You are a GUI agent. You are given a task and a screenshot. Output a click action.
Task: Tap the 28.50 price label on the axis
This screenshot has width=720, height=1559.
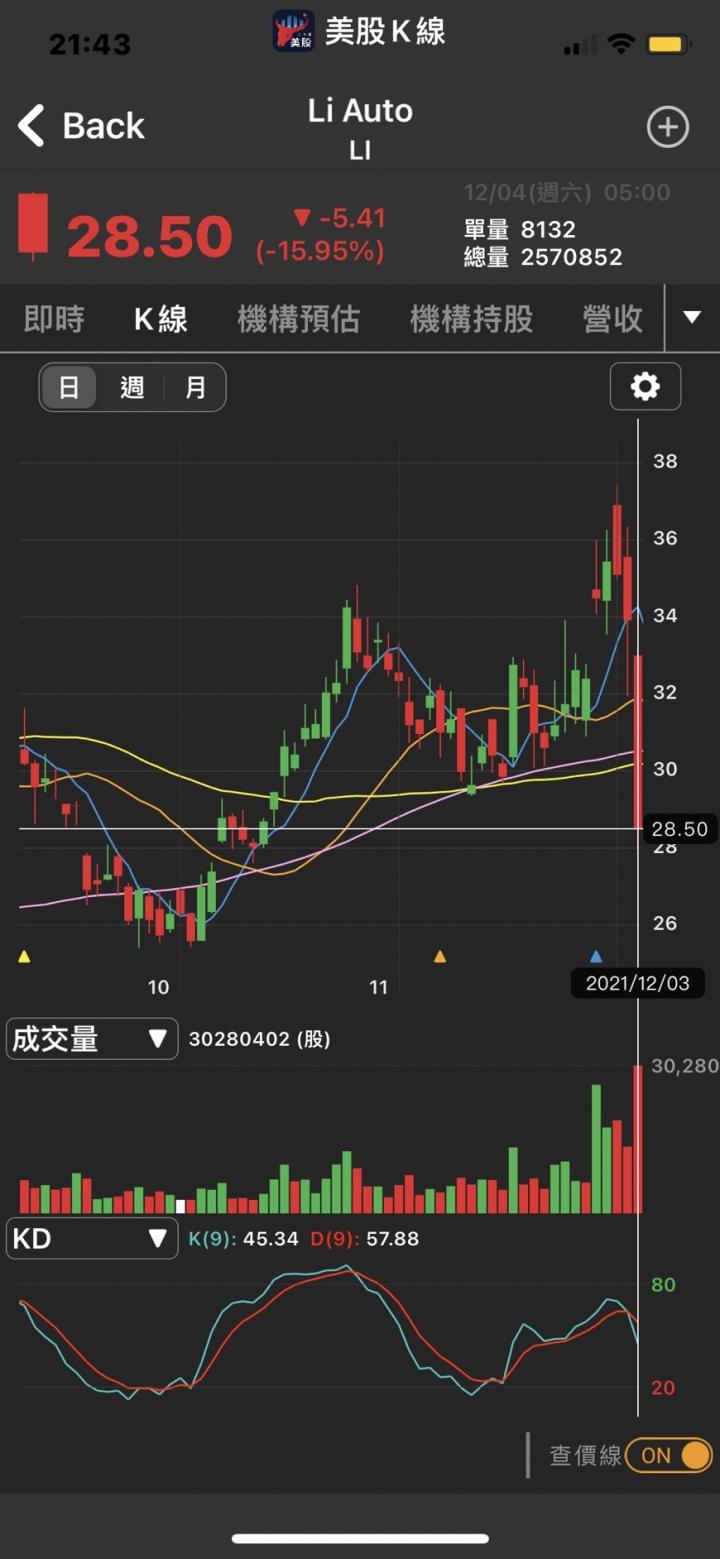tap(679, 829)
